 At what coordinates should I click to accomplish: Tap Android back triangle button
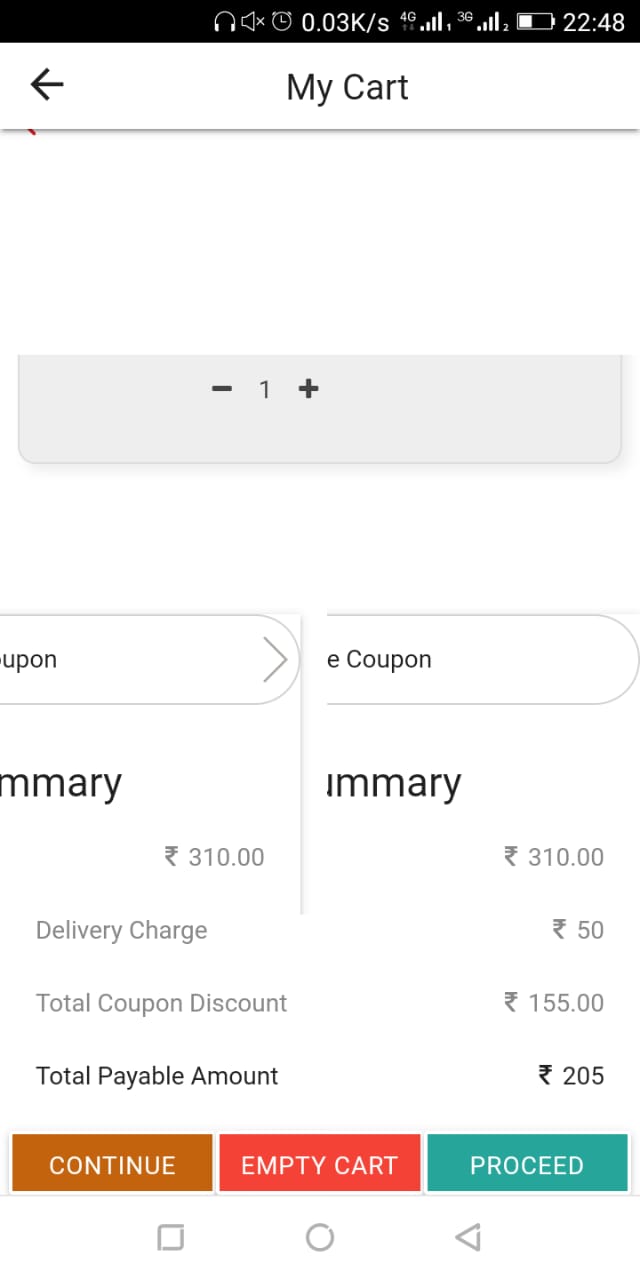[467, 1238]
